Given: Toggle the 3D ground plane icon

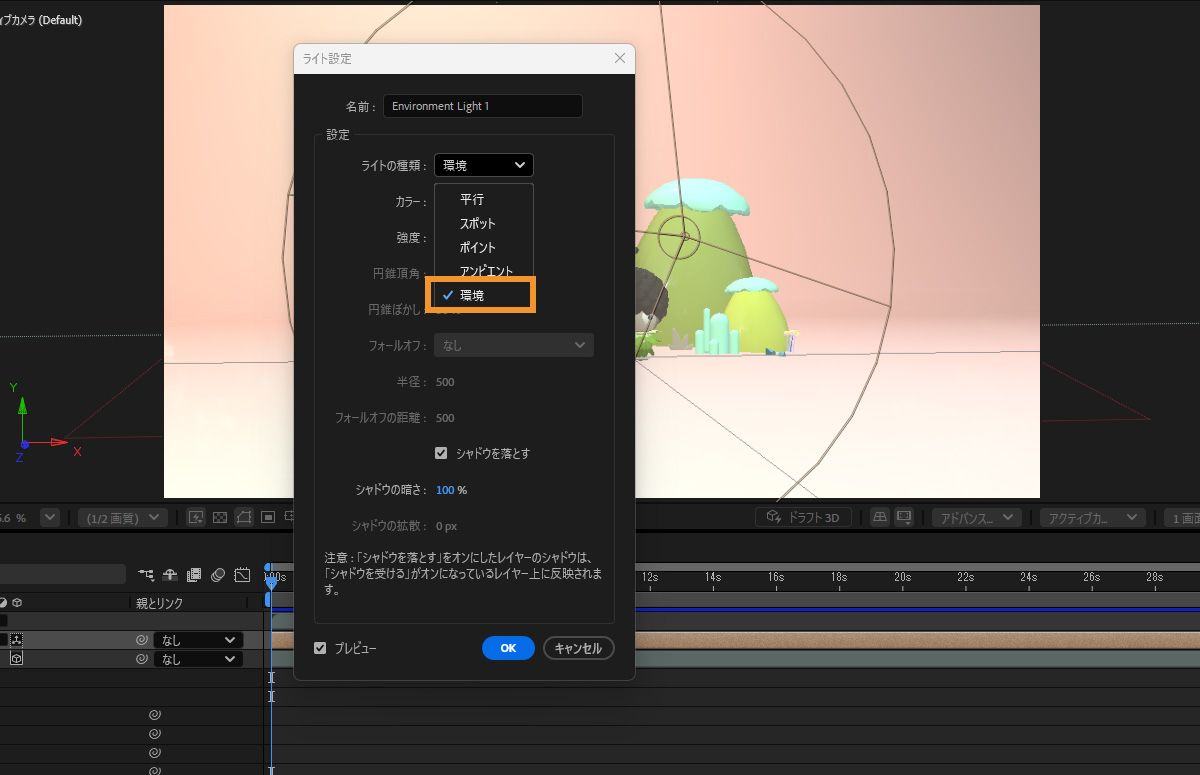Looking at the screenshot, I should click(x=880, y=517).
